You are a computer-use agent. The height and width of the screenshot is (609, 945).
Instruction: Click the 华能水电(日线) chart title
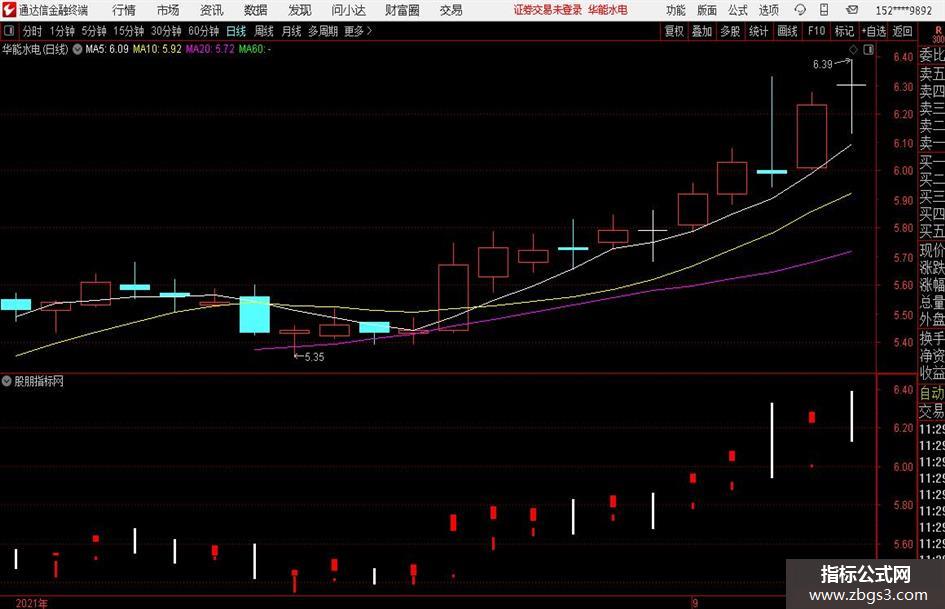coord(36,49)
